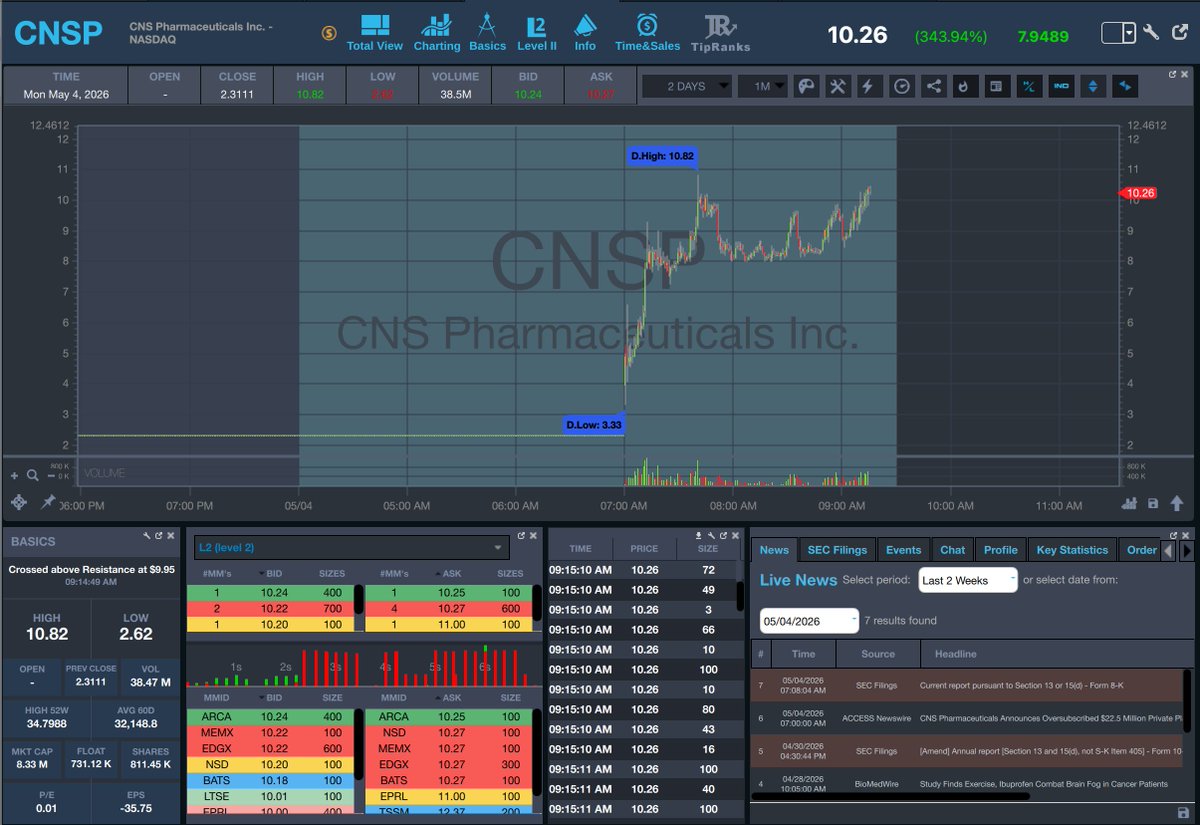This screenshot has height=825, width=1200.
Task: Toggle high/low markers on chart
Action: coord(1028,86)
